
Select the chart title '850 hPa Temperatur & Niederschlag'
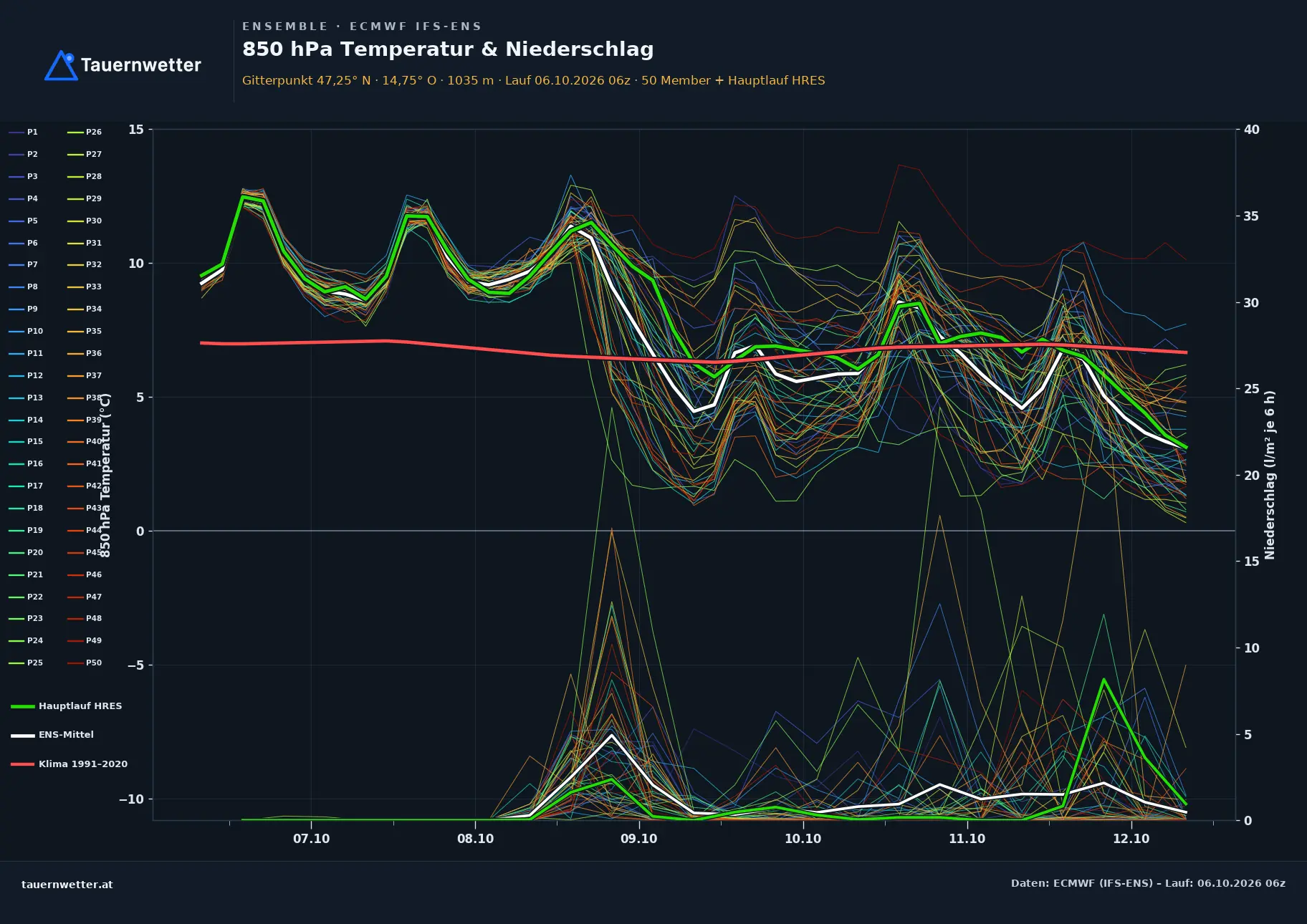tap(448, 49)
